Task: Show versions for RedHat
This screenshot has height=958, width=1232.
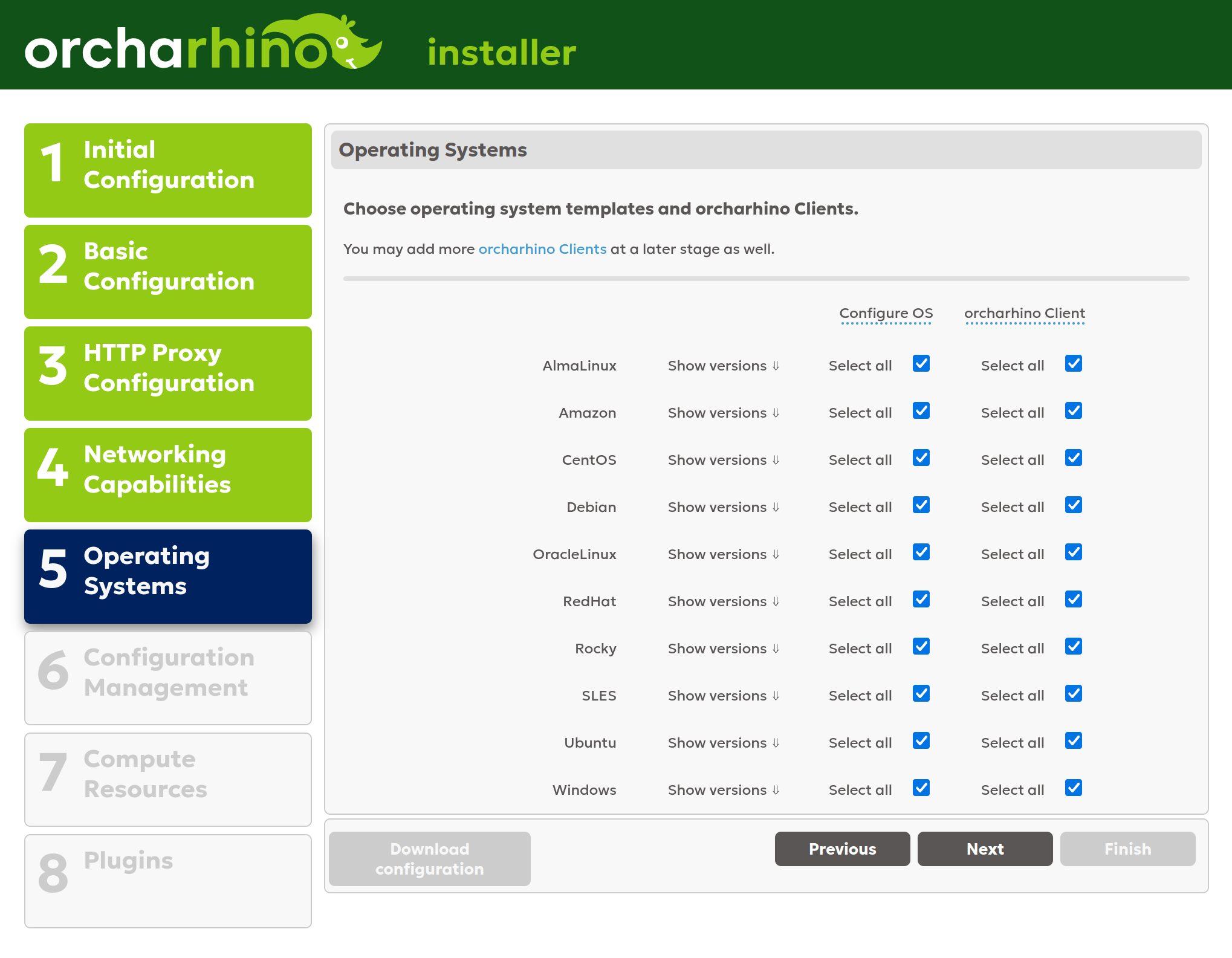Action: click(724, 601)
